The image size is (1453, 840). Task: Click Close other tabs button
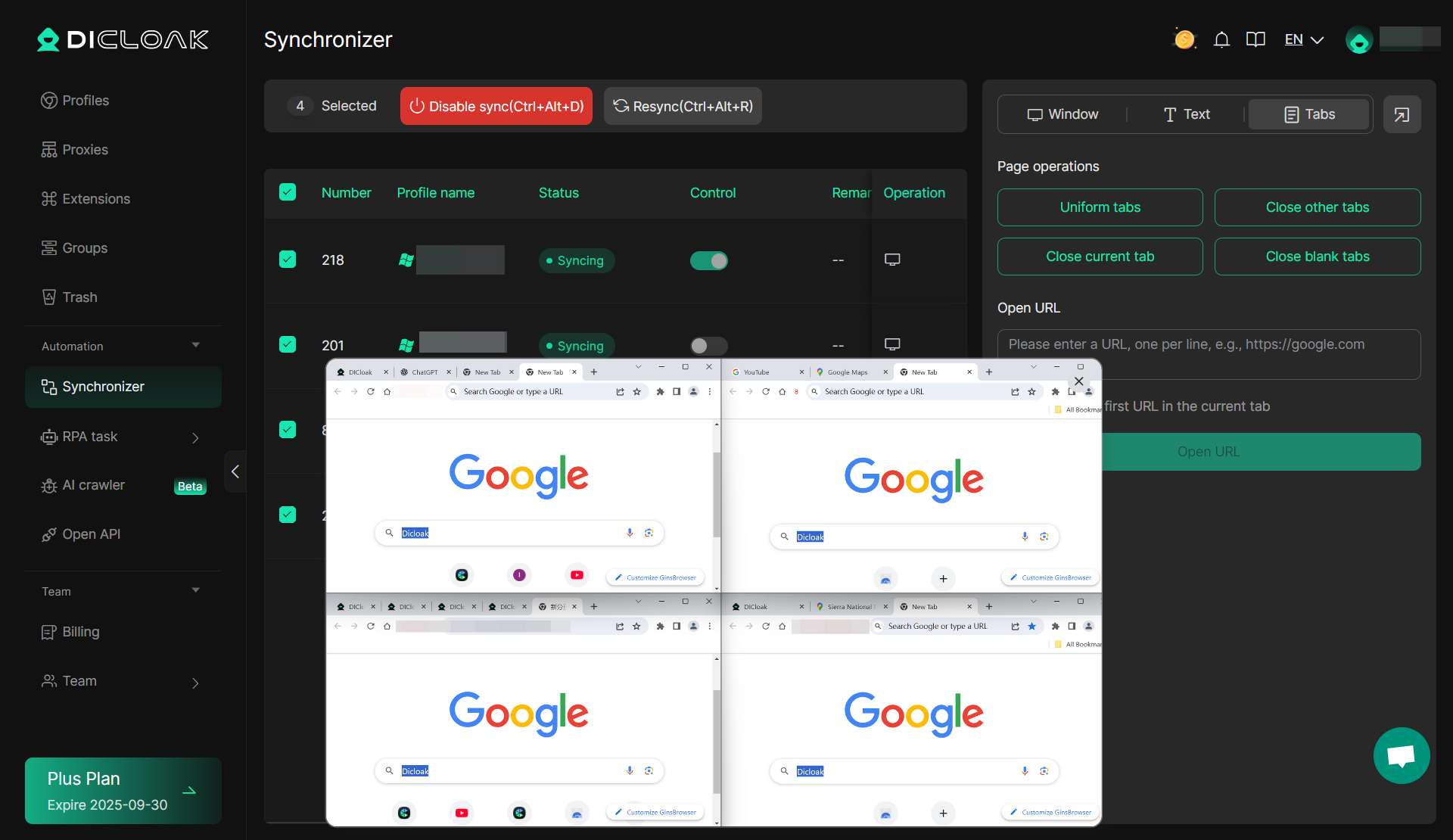tap(1318, 207)
